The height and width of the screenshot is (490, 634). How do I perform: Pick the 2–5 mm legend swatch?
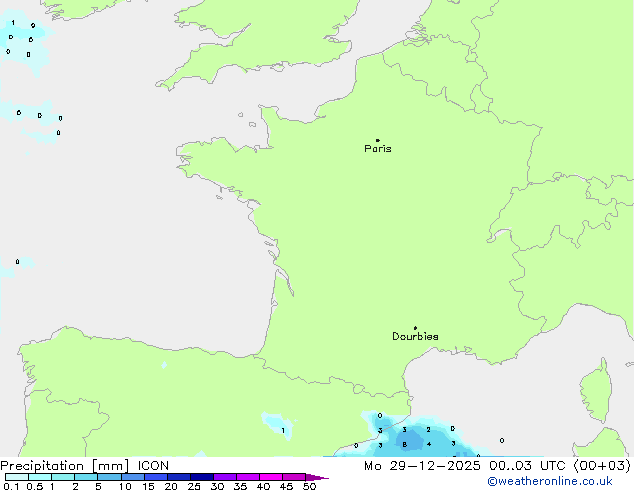86,477
